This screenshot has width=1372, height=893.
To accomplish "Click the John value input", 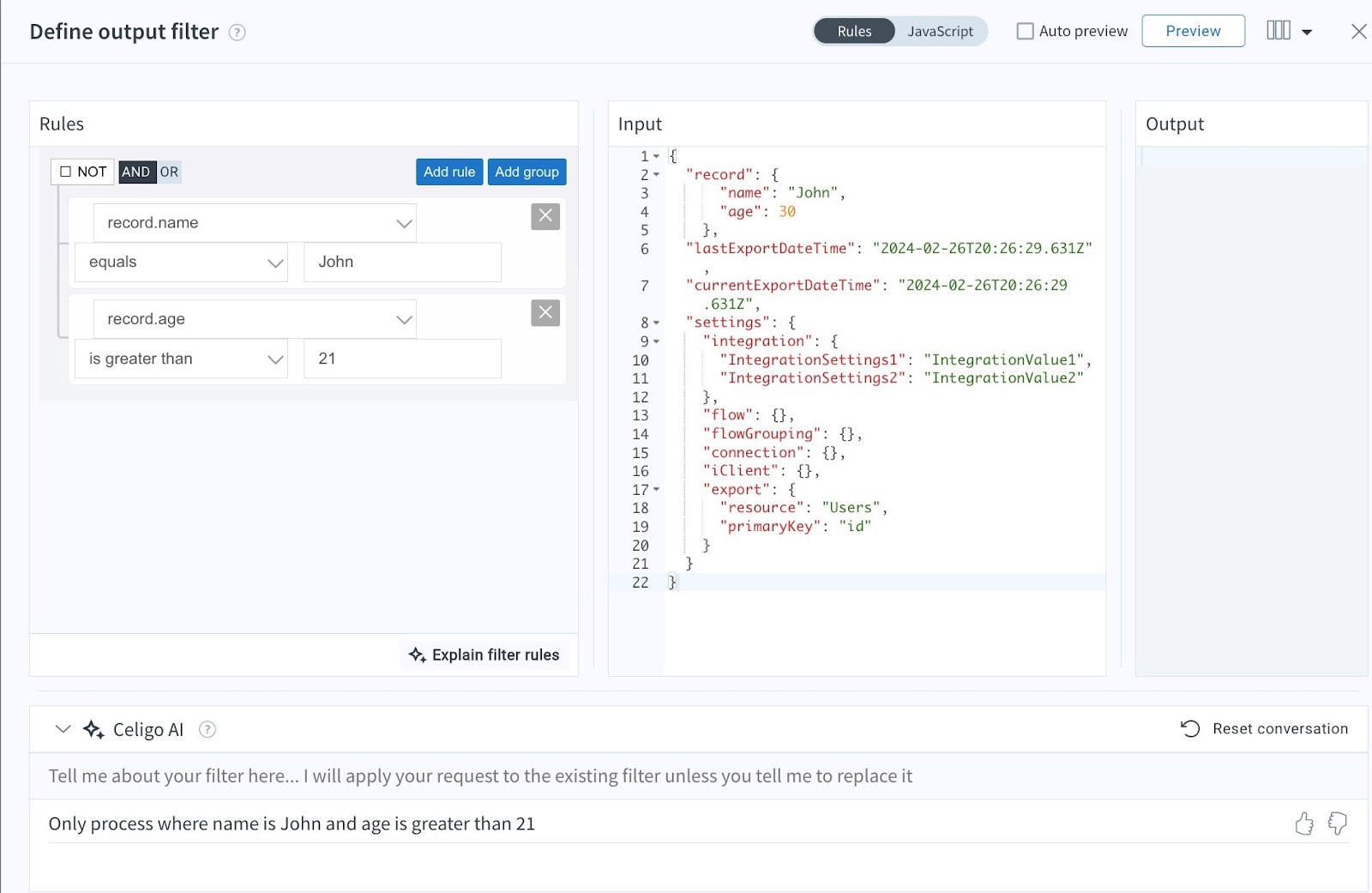I will 402,262.
